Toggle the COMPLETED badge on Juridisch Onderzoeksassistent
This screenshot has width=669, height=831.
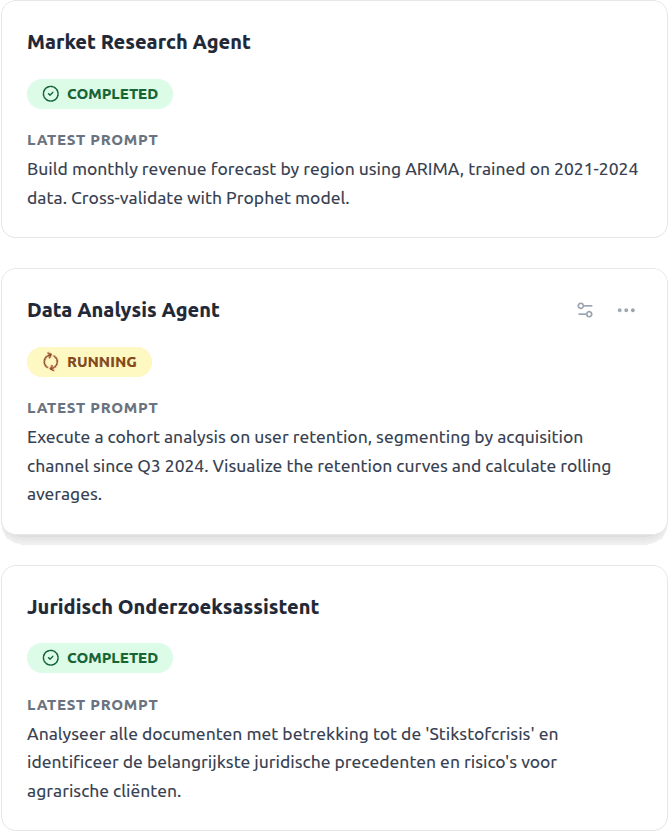99,658
